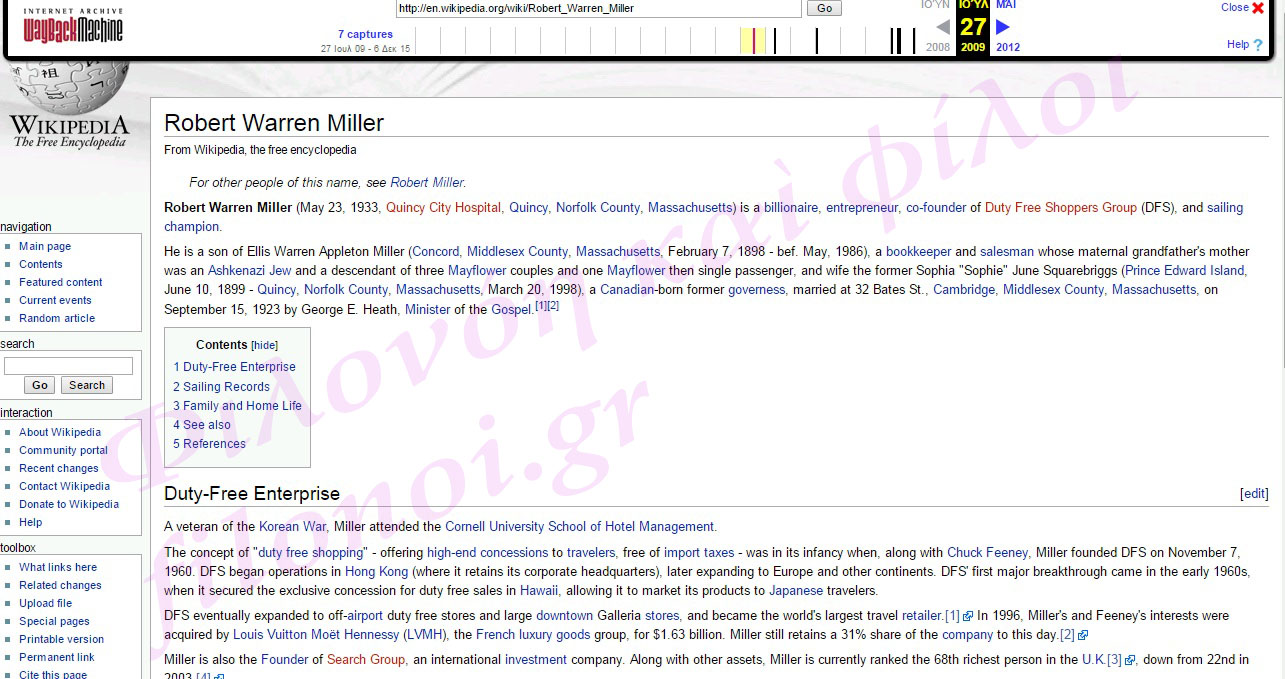This screenshot has height=679, width=1285.
Task: Go to previous capture arrow
Action: click(943, 27)
